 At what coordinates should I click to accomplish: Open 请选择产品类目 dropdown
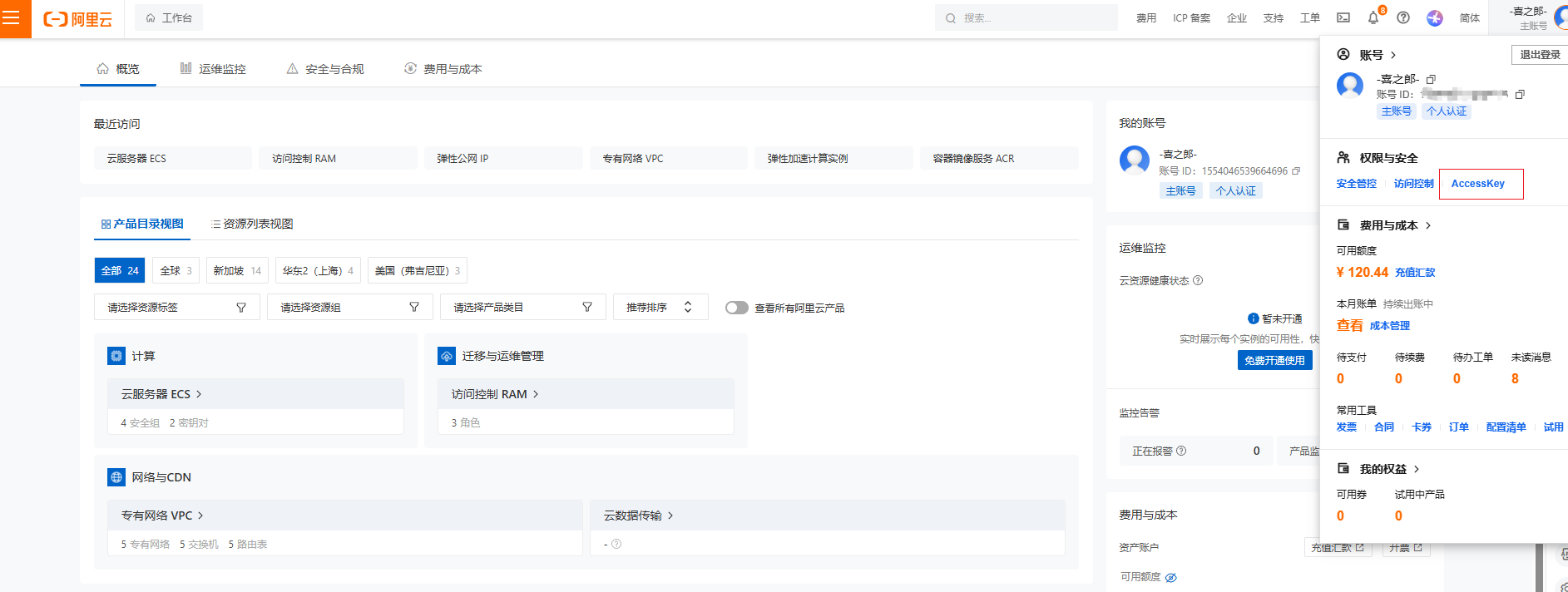(x=523, y=307)
